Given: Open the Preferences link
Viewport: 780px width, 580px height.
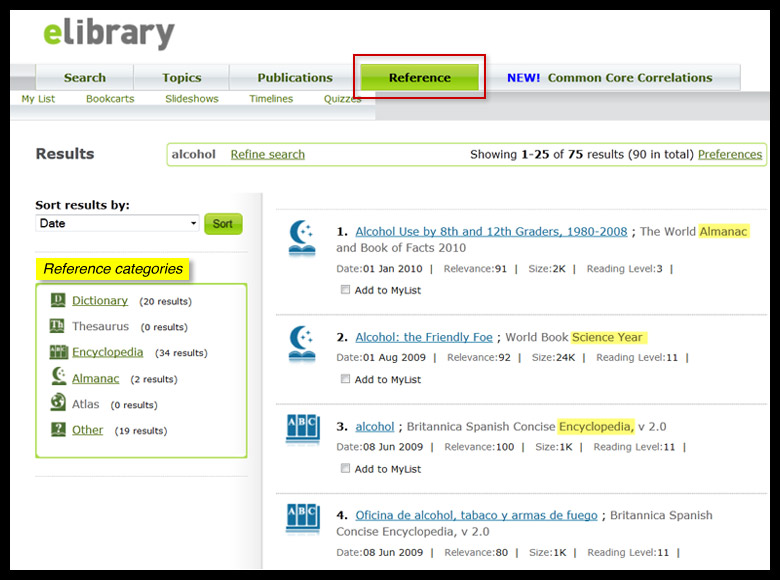Looking at the screenshot, I should click(729, 154).
